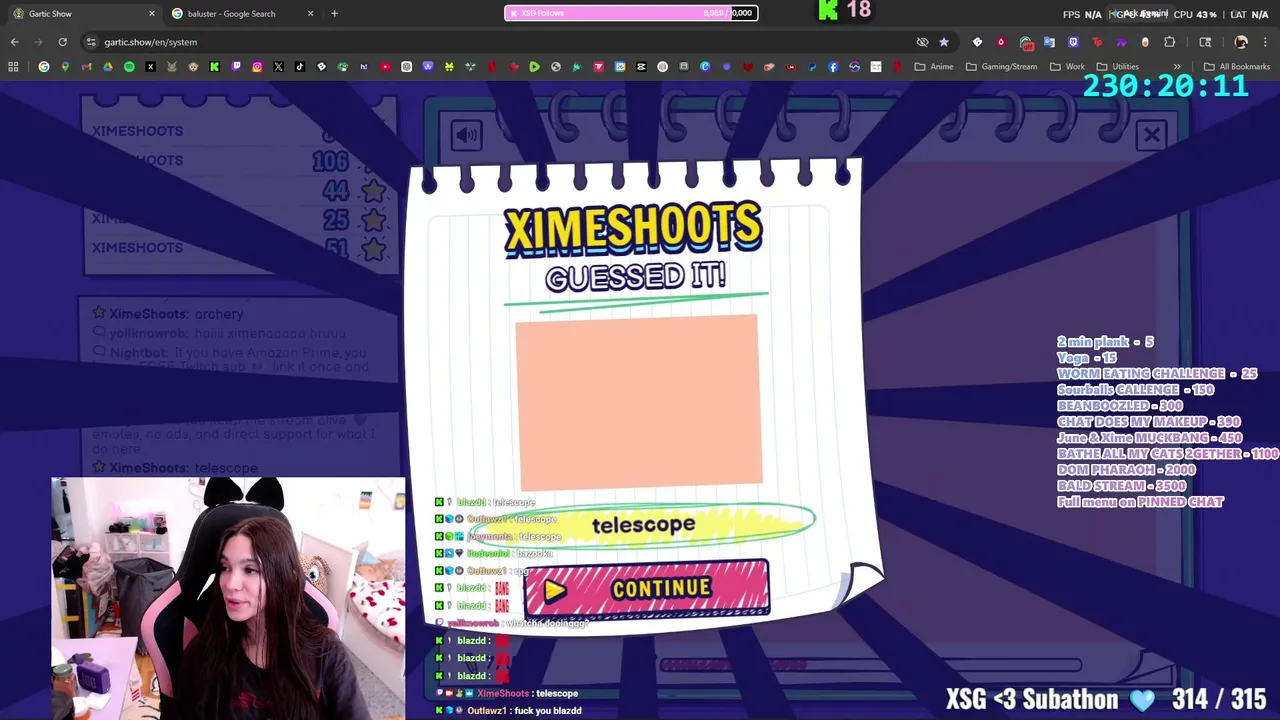
Task: Click the pink CONTINUE button
Action: 646,588
